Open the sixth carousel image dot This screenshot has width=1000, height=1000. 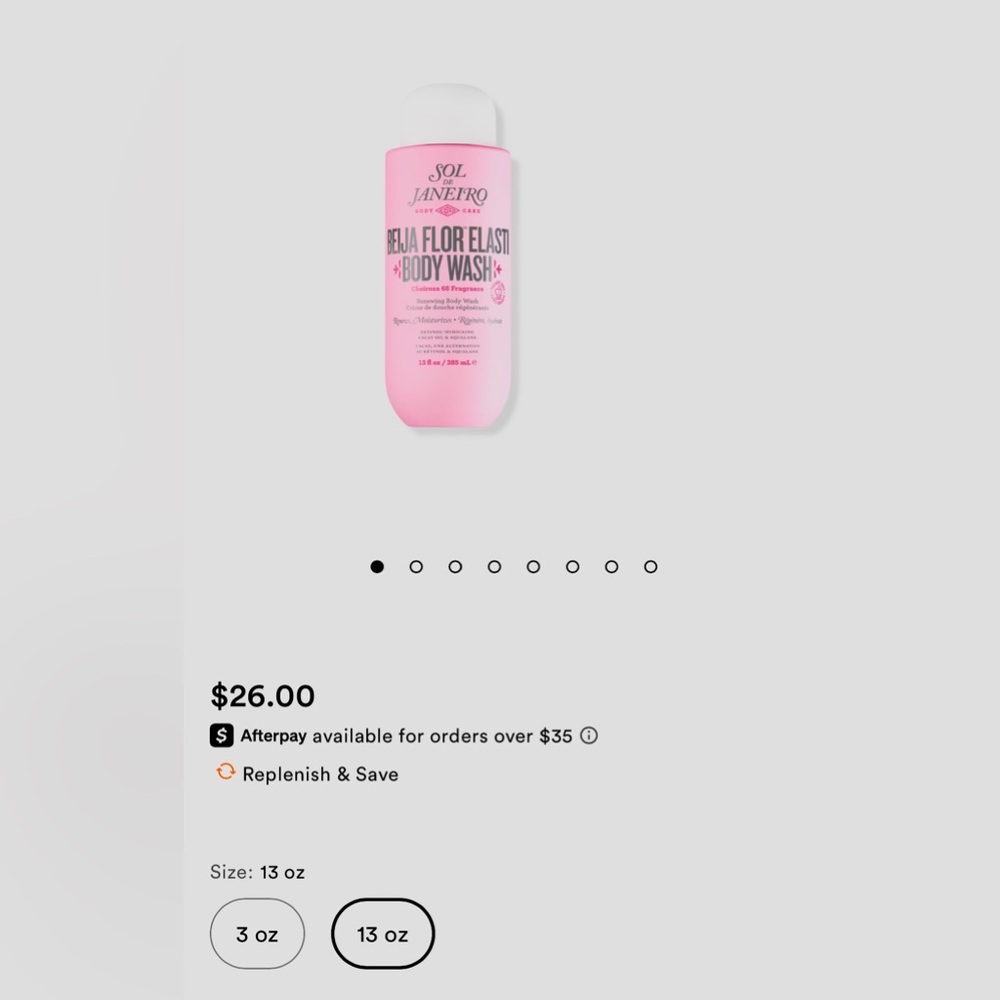pyautogui.click(x=572, y=566)
